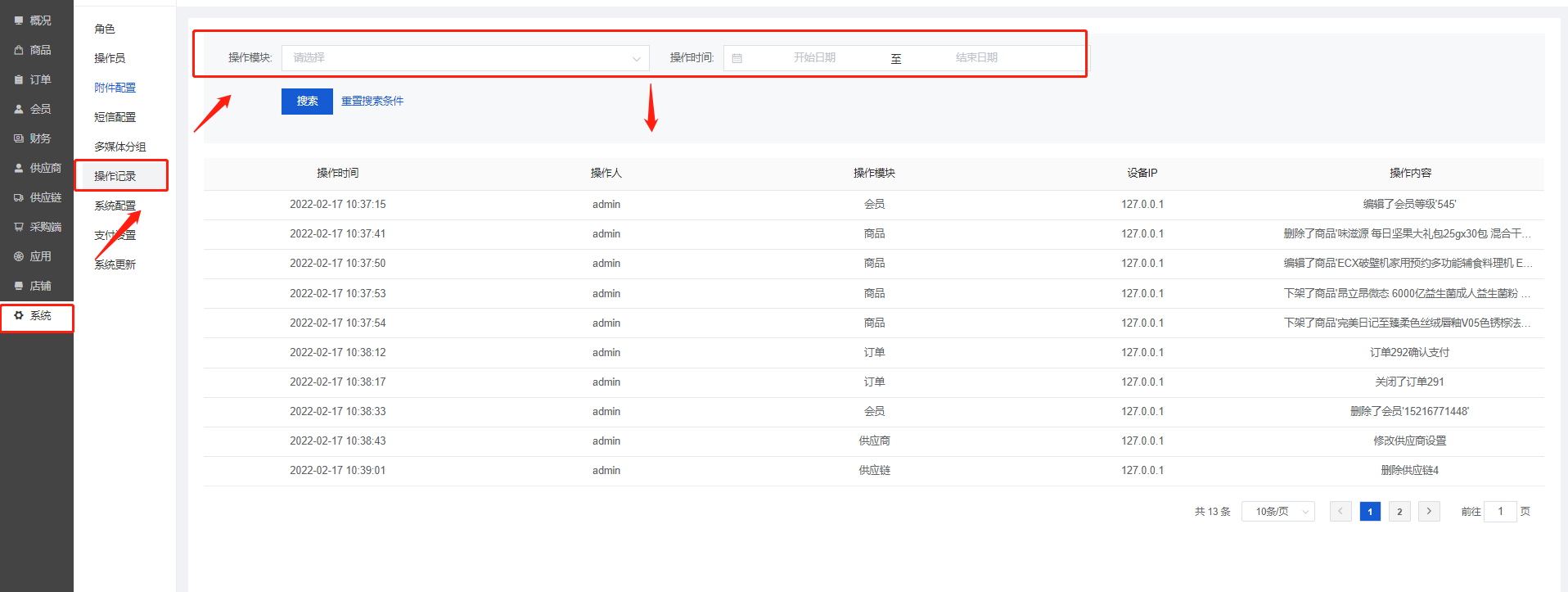
Task: Expand the 10条/页 page size selector
Action: point(1277,512)
